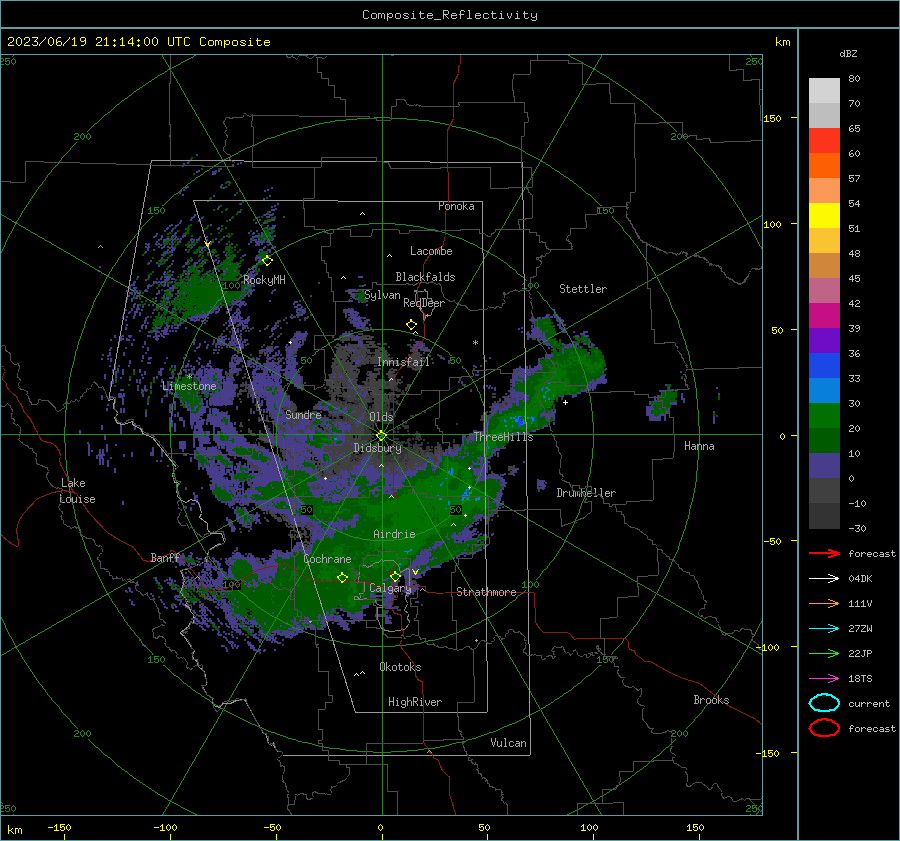Click the RockyMH label
Screen dimensions: 900x841
pyautogui.click(x=264, y=280)
